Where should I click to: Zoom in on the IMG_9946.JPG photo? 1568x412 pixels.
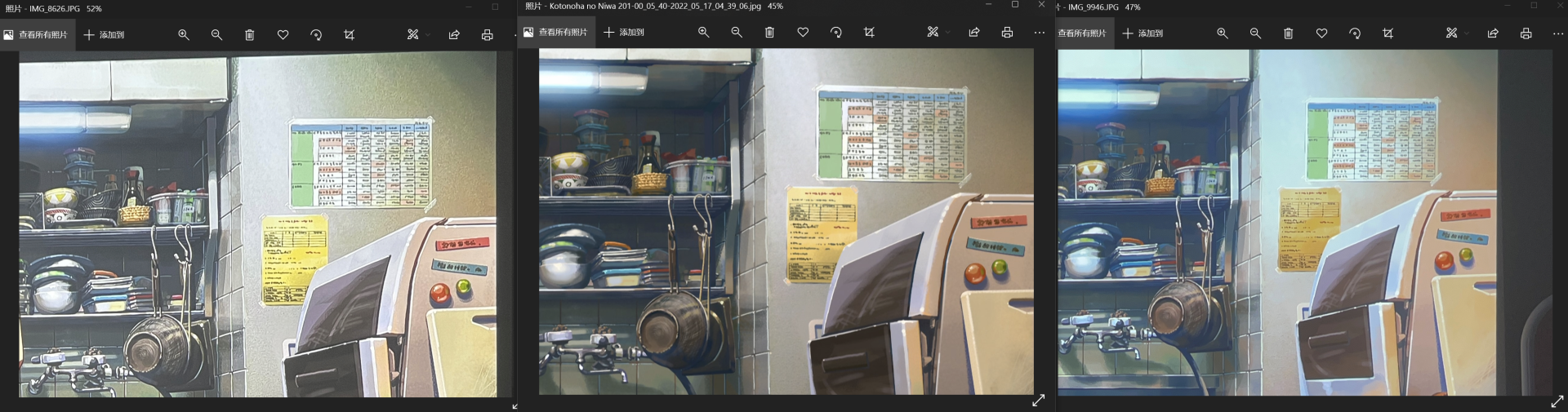point(1222,33)
